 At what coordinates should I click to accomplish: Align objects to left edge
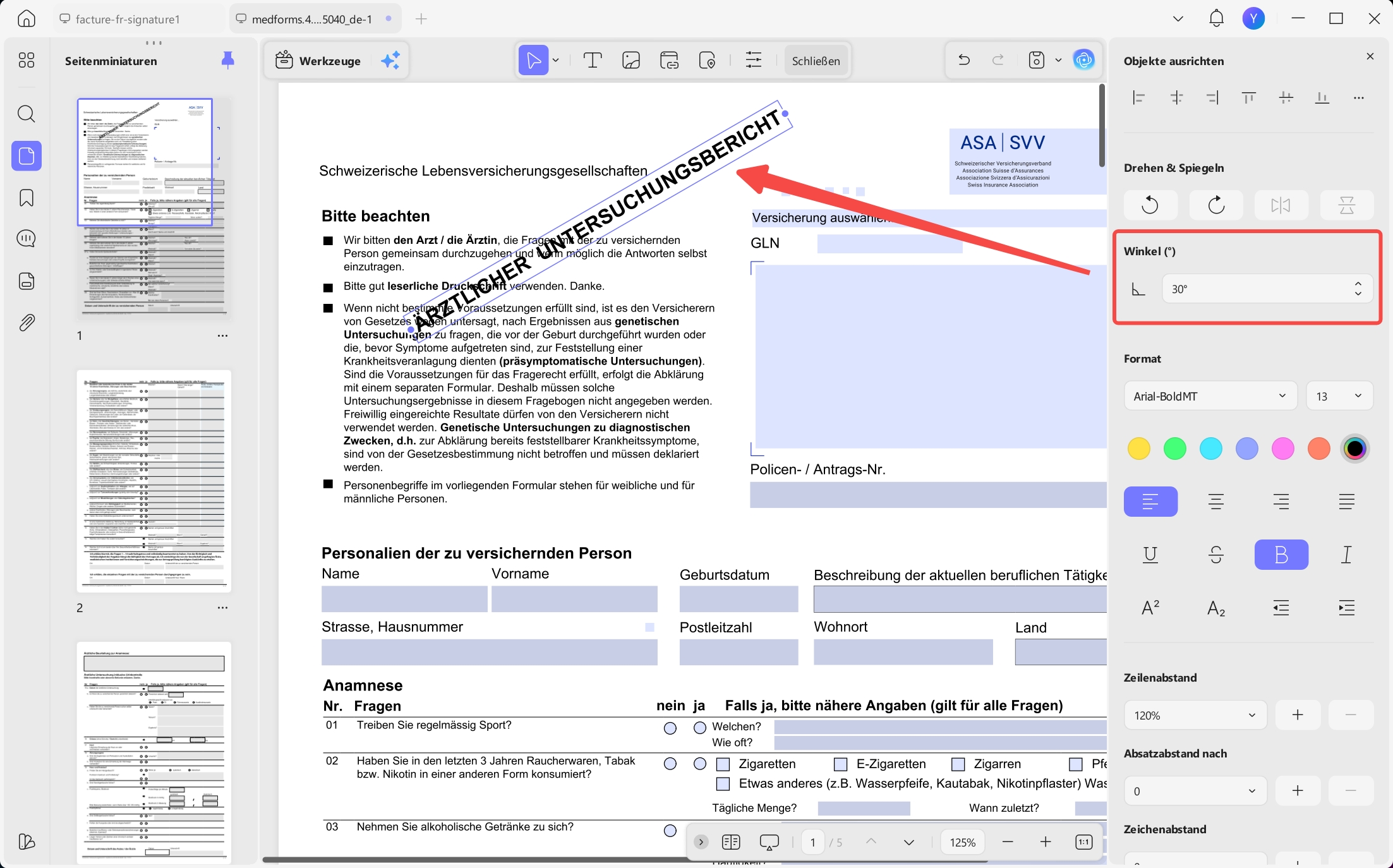(1139, 98)
